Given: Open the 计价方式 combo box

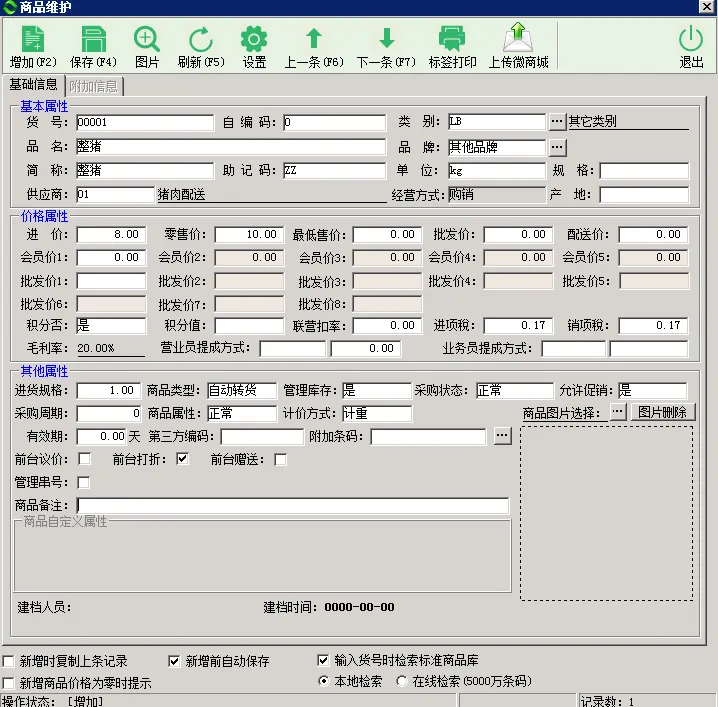Looking at the screenshot, I should tap(377, 413).
